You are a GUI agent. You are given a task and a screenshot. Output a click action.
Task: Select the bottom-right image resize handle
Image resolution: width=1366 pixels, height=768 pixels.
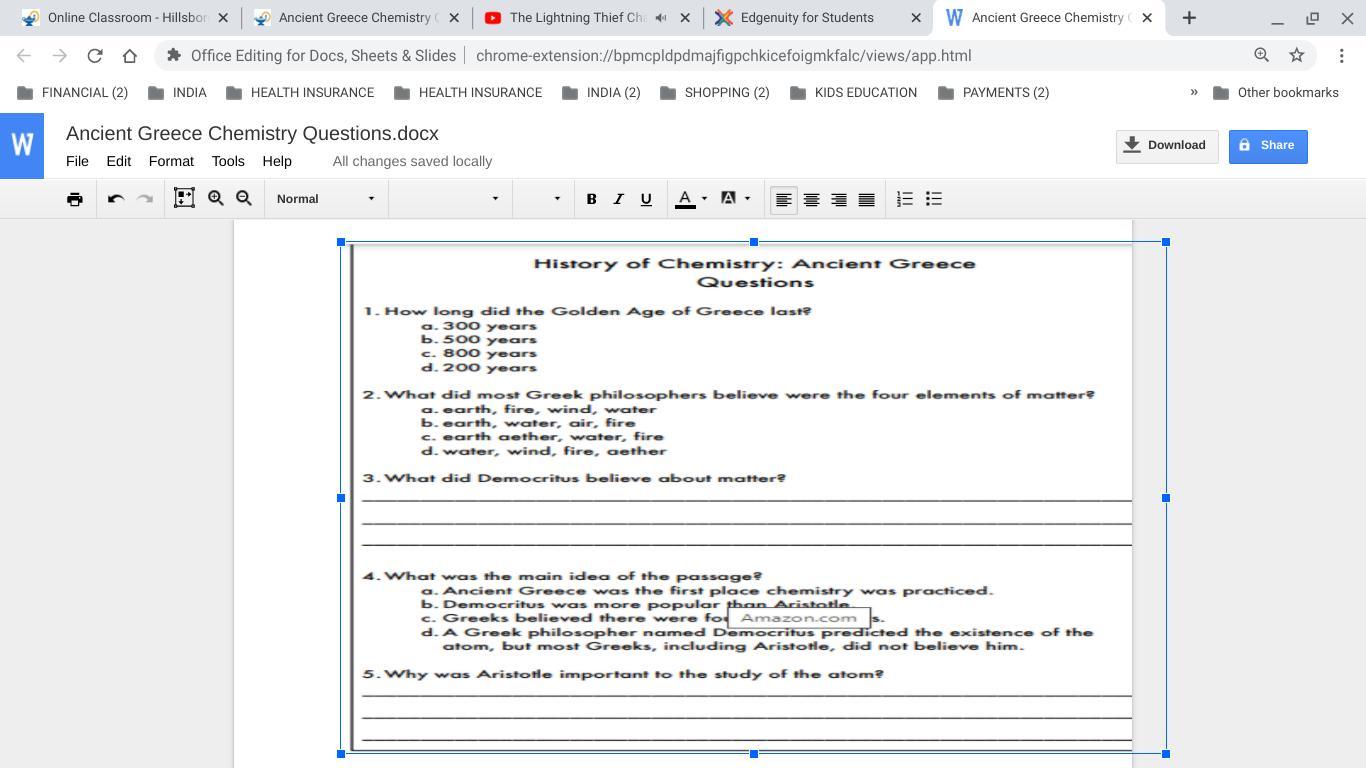click(1166, 754)
